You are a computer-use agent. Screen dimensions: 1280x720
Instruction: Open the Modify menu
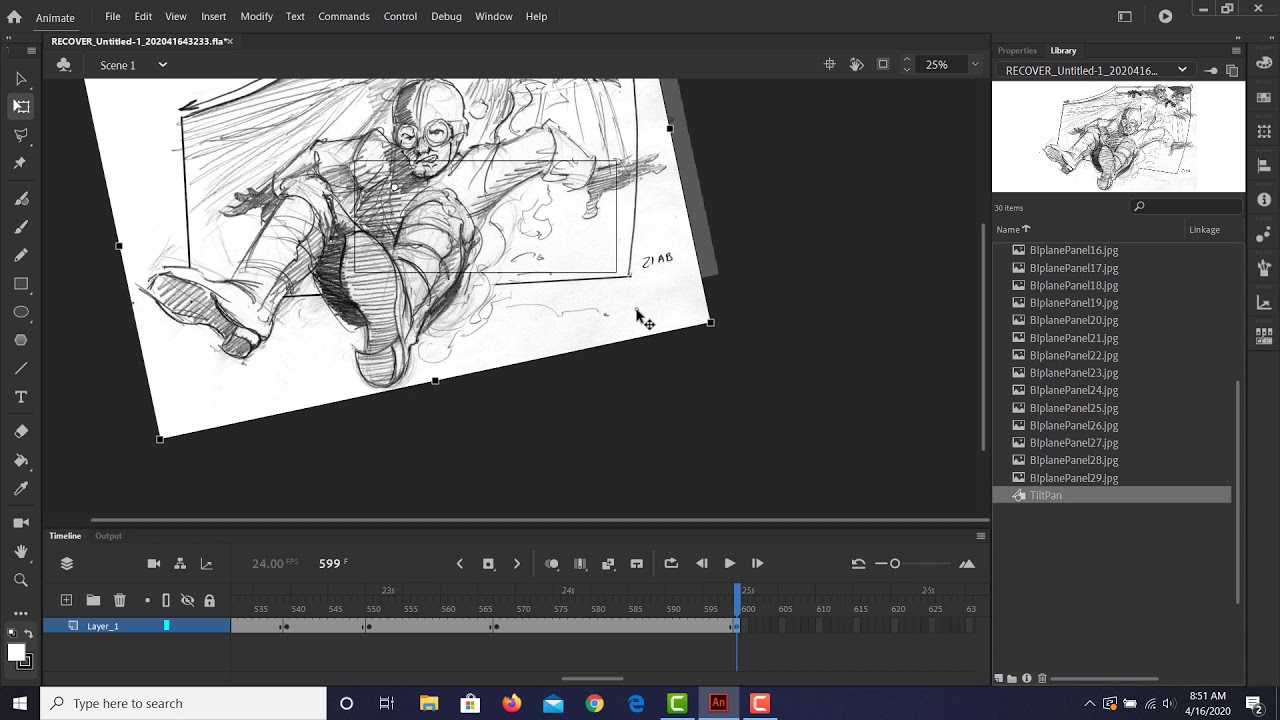256,16
